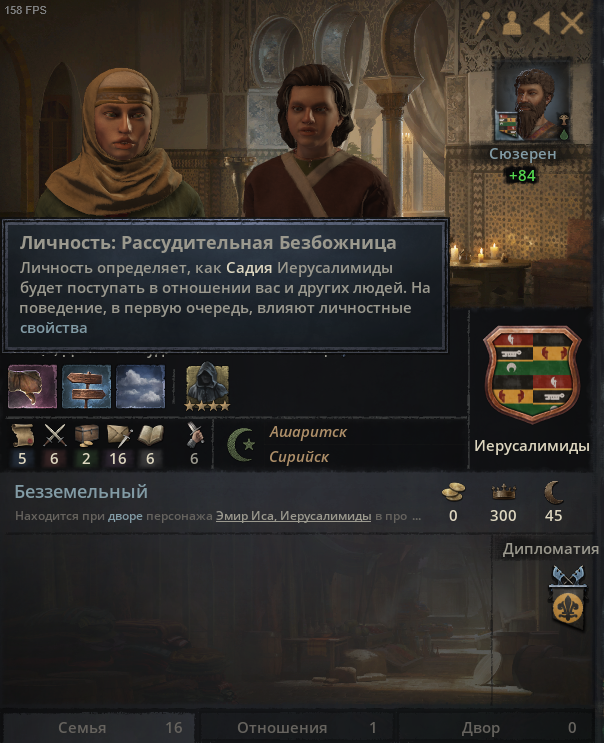Click the Иерусалимиды dynasty coat of arms
This screenshot has width=604, height=743.
tap(532, 373)
